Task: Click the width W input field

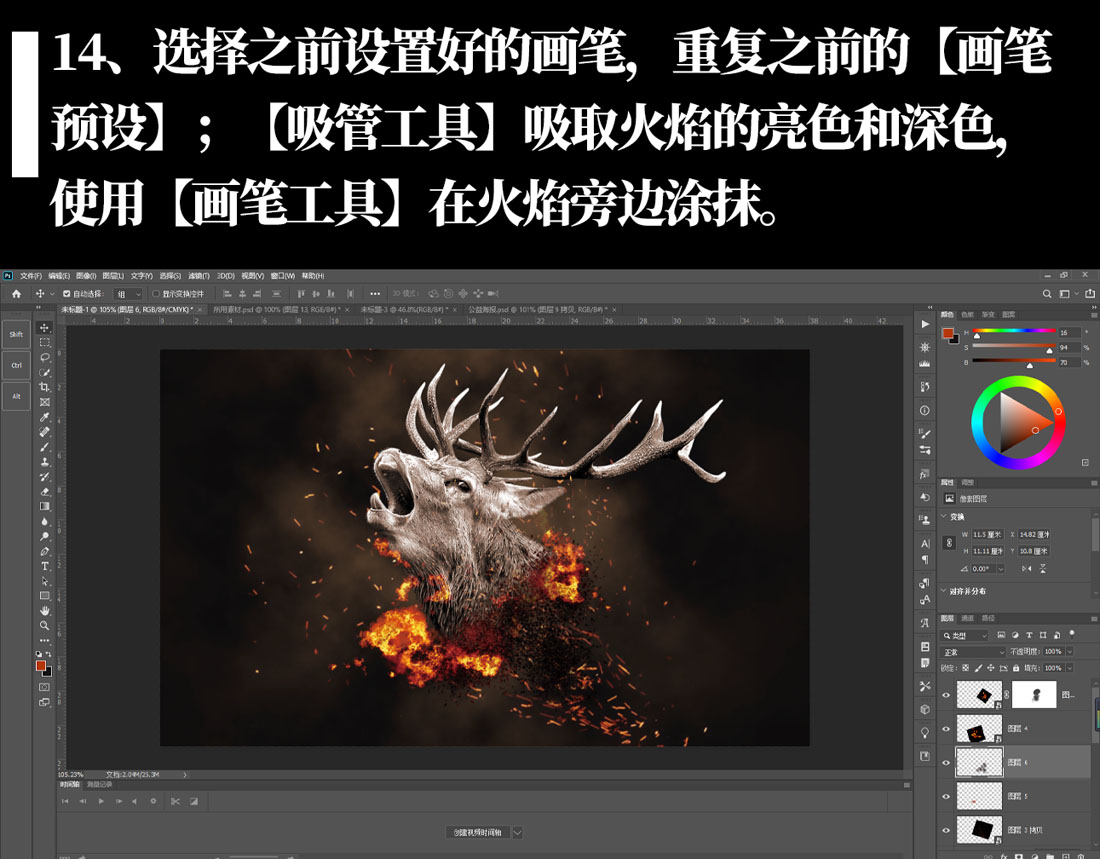Action: click(x=987, y=534)
